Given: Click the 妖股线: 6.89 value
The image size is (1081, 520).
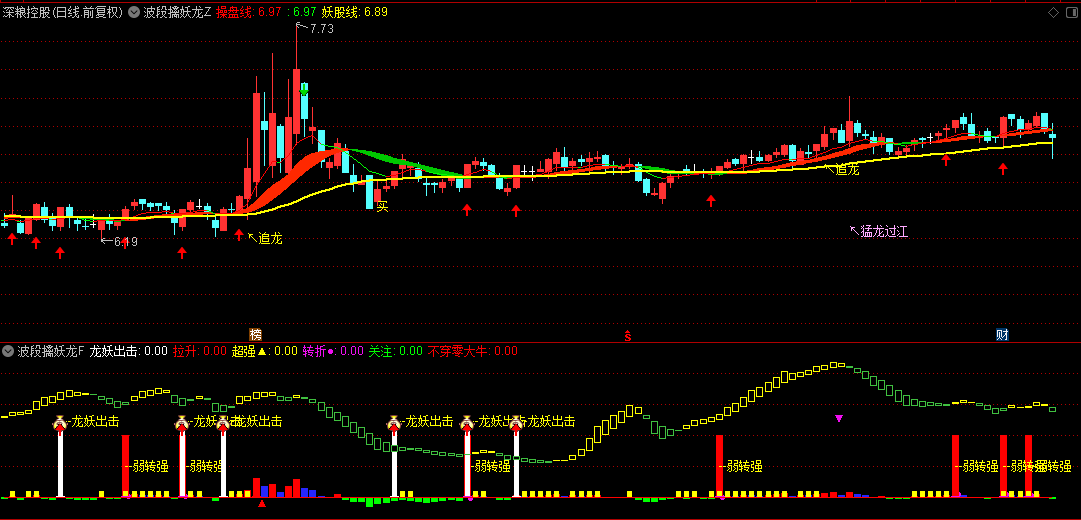Looking at the screenshot, I should pyautogui.click(x=354, y=12).
